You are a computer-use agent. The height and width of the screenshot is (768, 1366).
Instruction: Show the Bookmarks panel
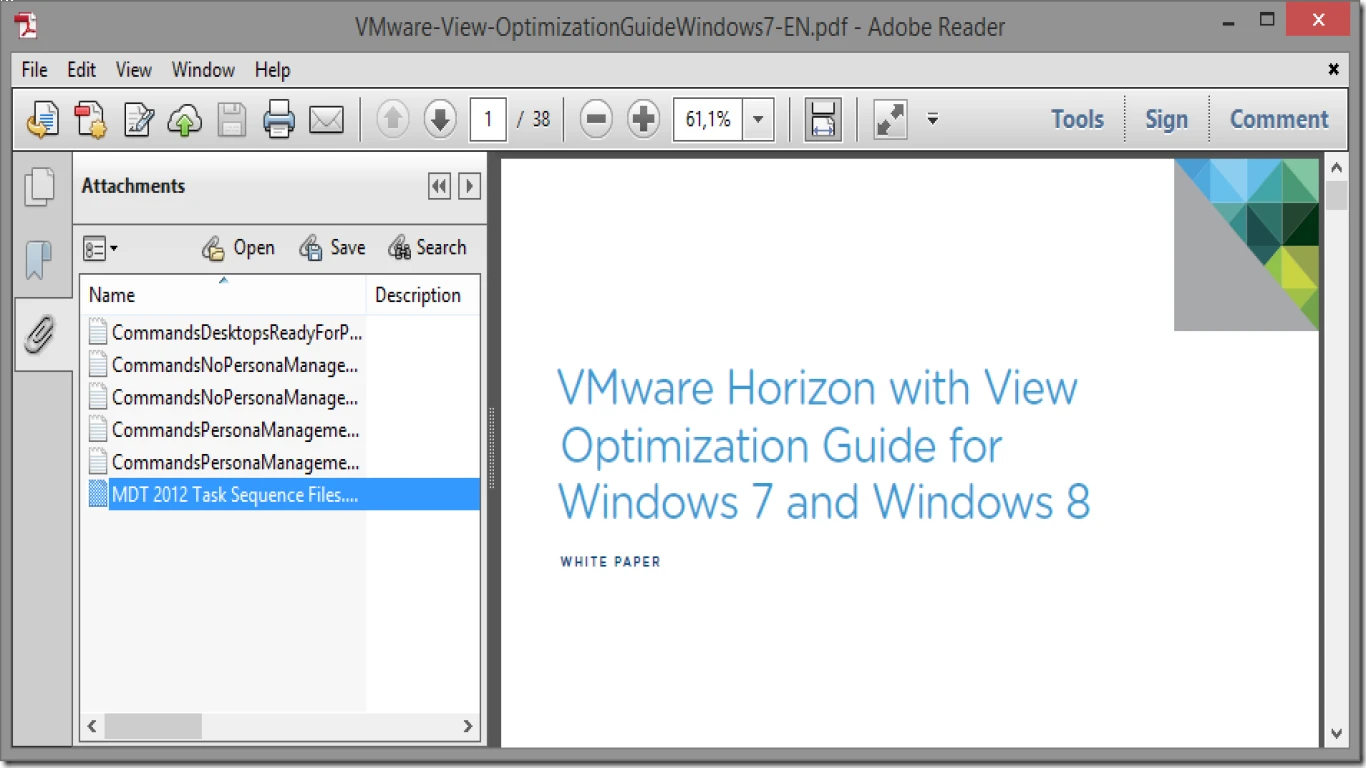tap(39, 259)
